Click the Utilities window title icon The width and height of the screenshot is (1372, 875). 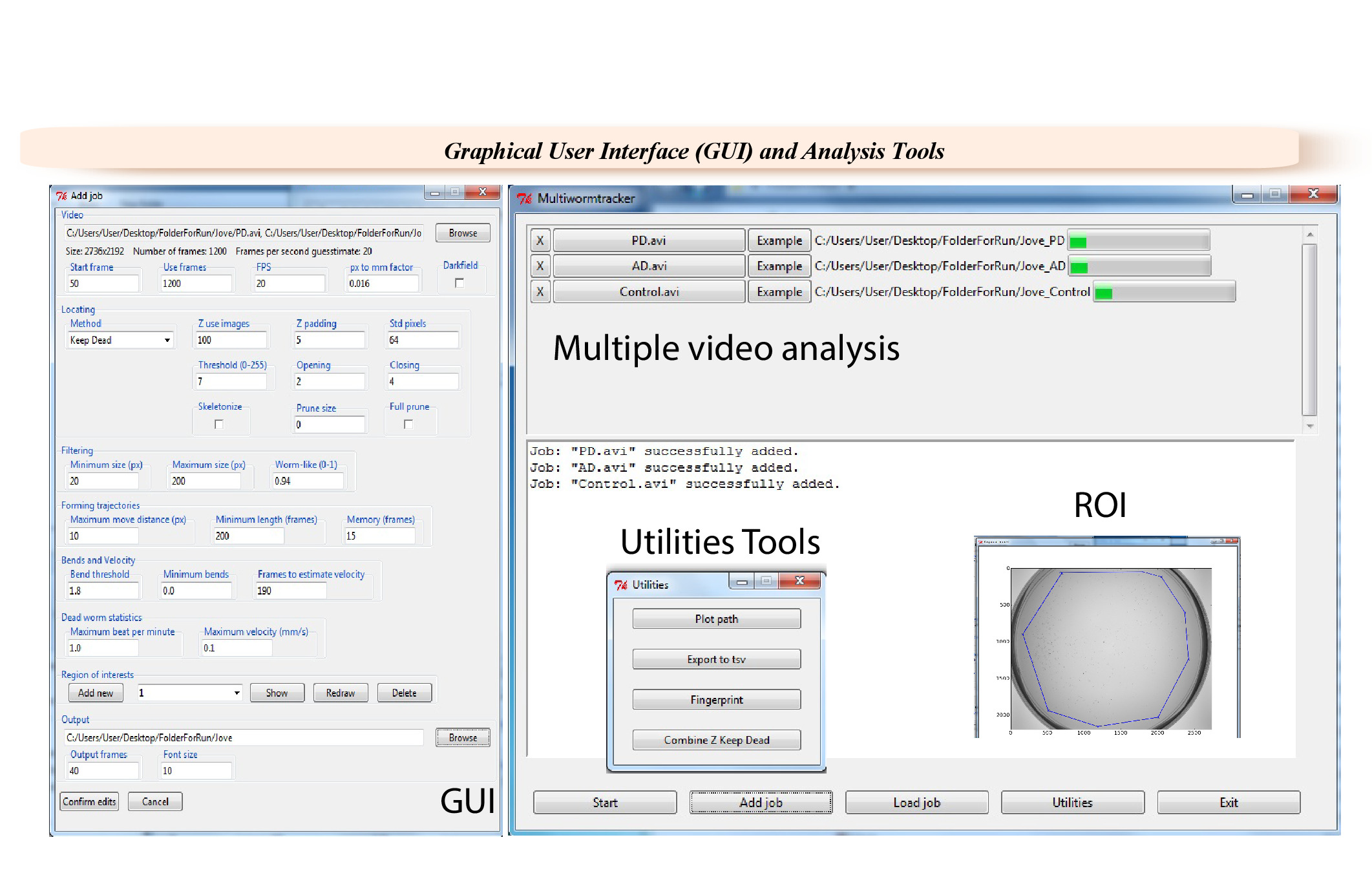[x=621, y=584]
